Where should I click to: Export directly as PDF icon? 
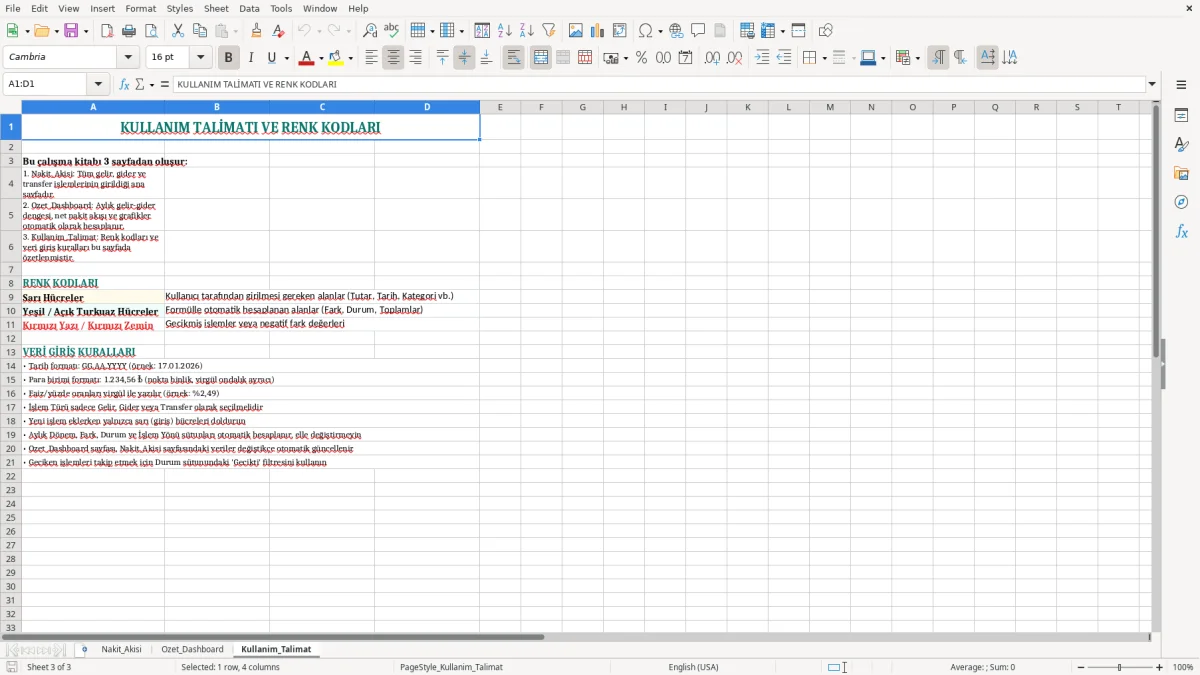107,31
